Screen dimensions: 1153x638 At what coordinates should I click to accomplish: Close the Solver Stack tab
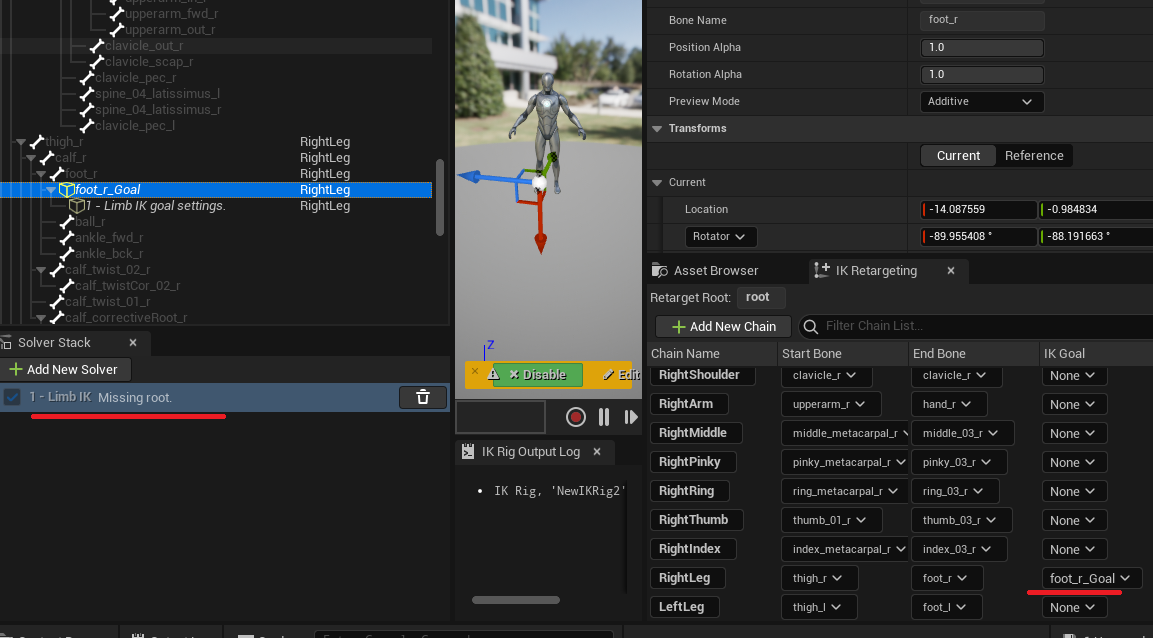[x=133, y=343]
